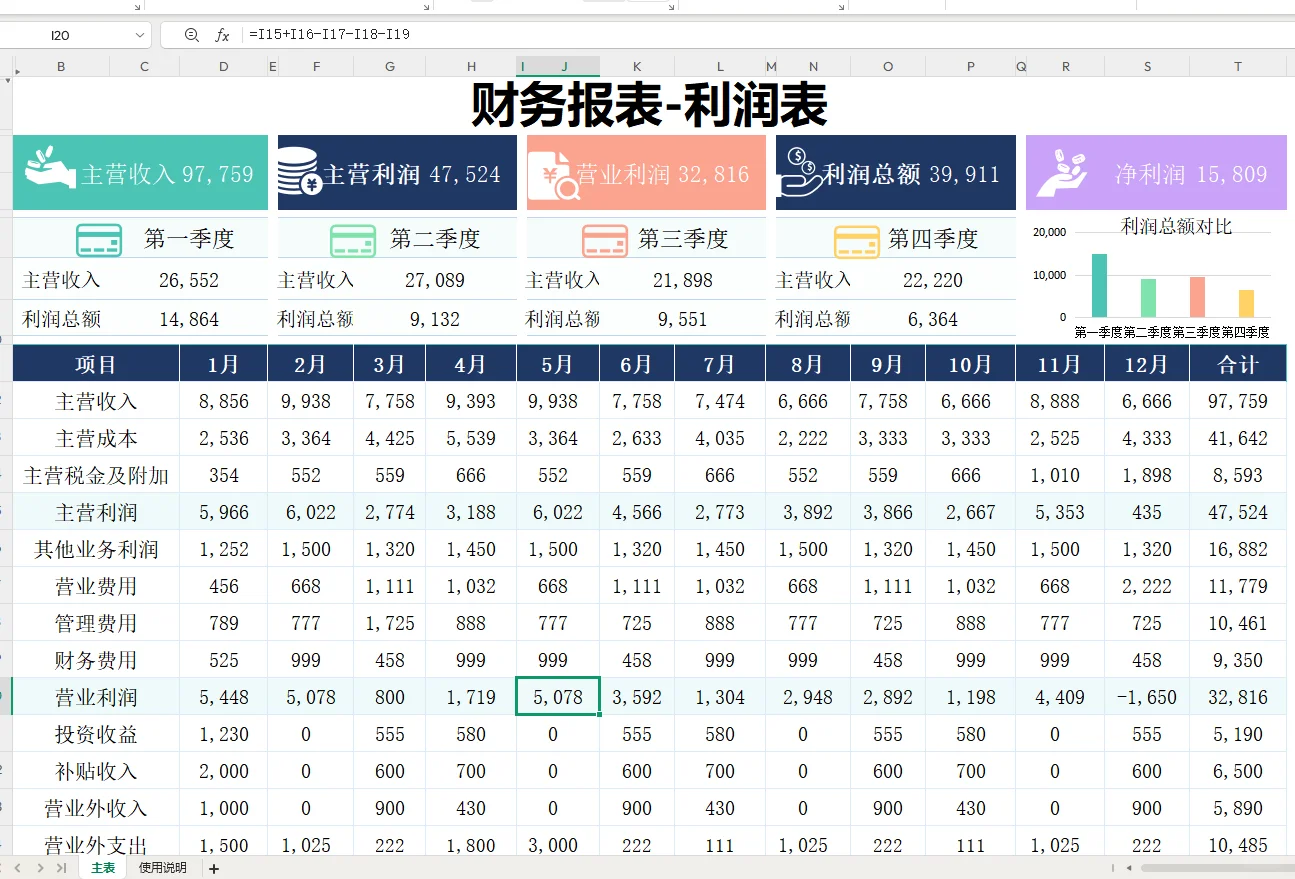Click the -1,650 cell in 营业利润 row
The height and width of the screenshot is (879, 1295).
click(1147, 697)
